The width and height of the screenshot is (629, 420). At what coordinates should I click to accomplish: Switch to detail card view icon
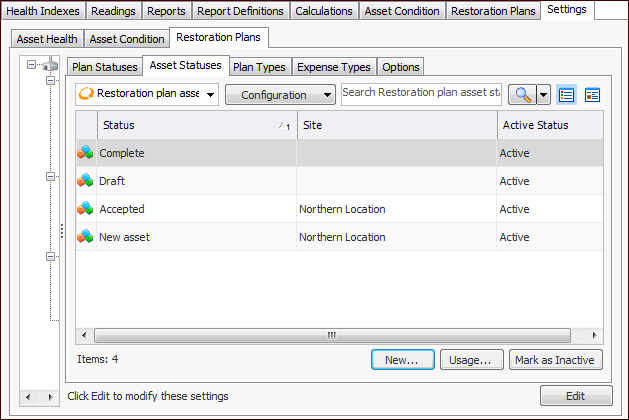click(592, 95)
